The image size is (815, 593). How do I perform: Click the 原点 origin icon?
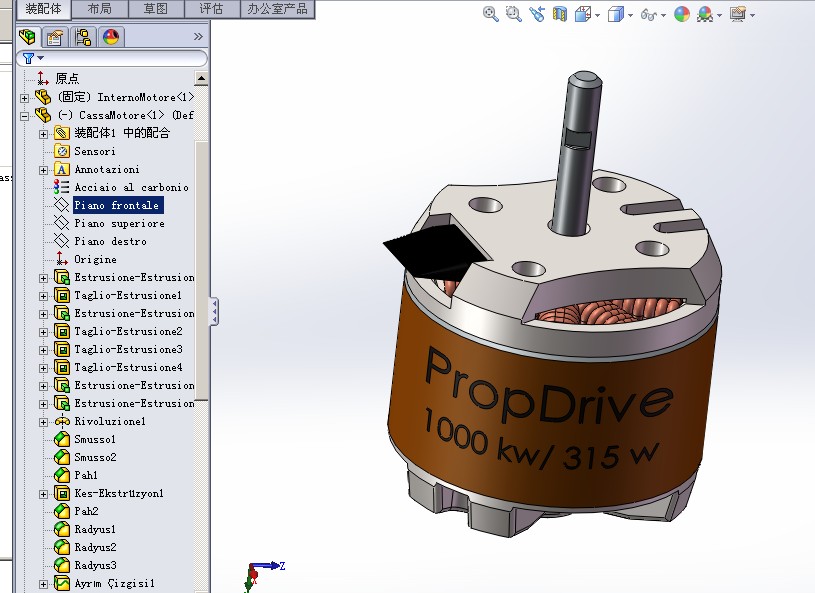tap(43, 78)
